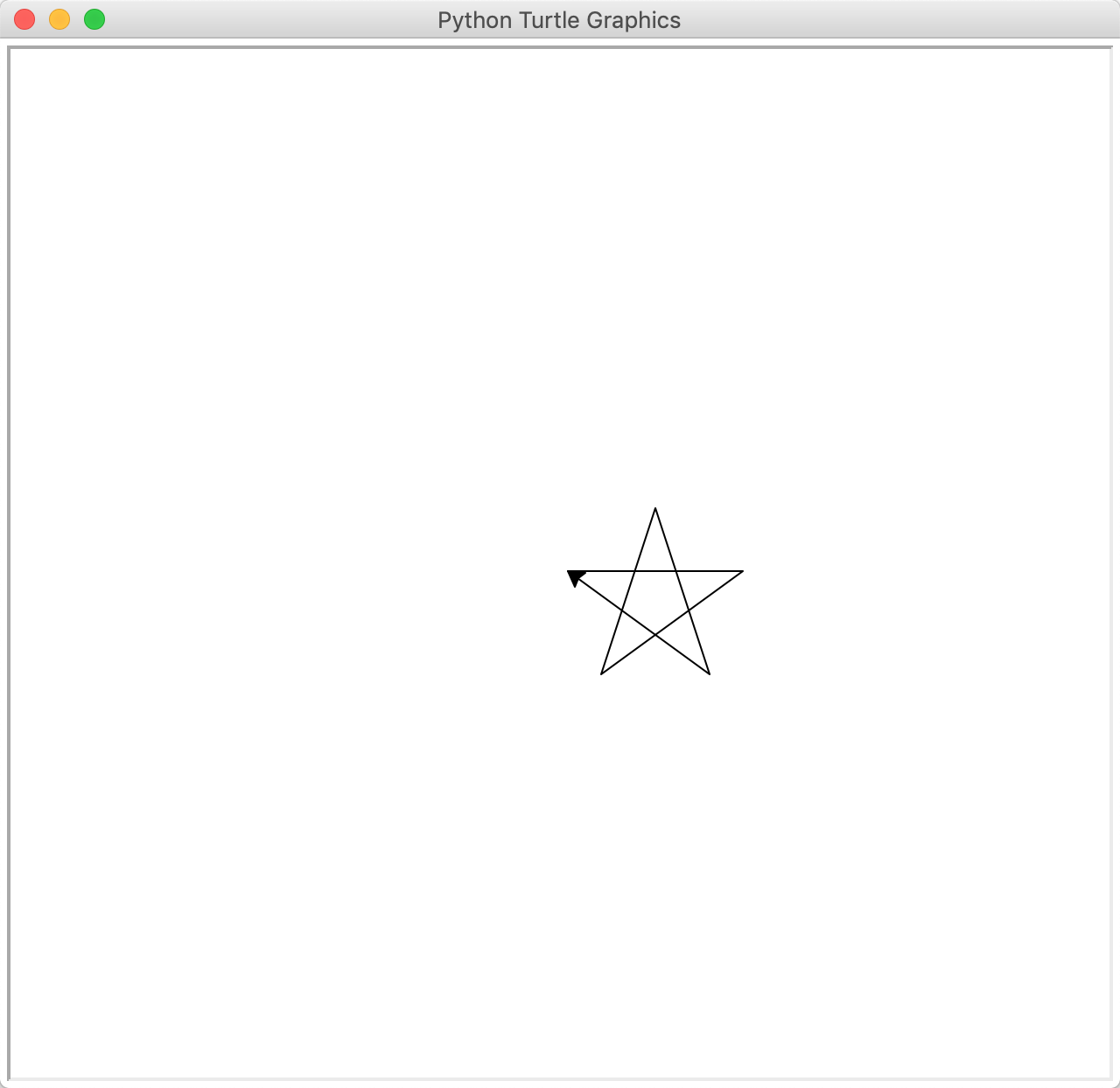Minimize the window with the yellow button
1120x1088 pixels.
pos(59,19)
